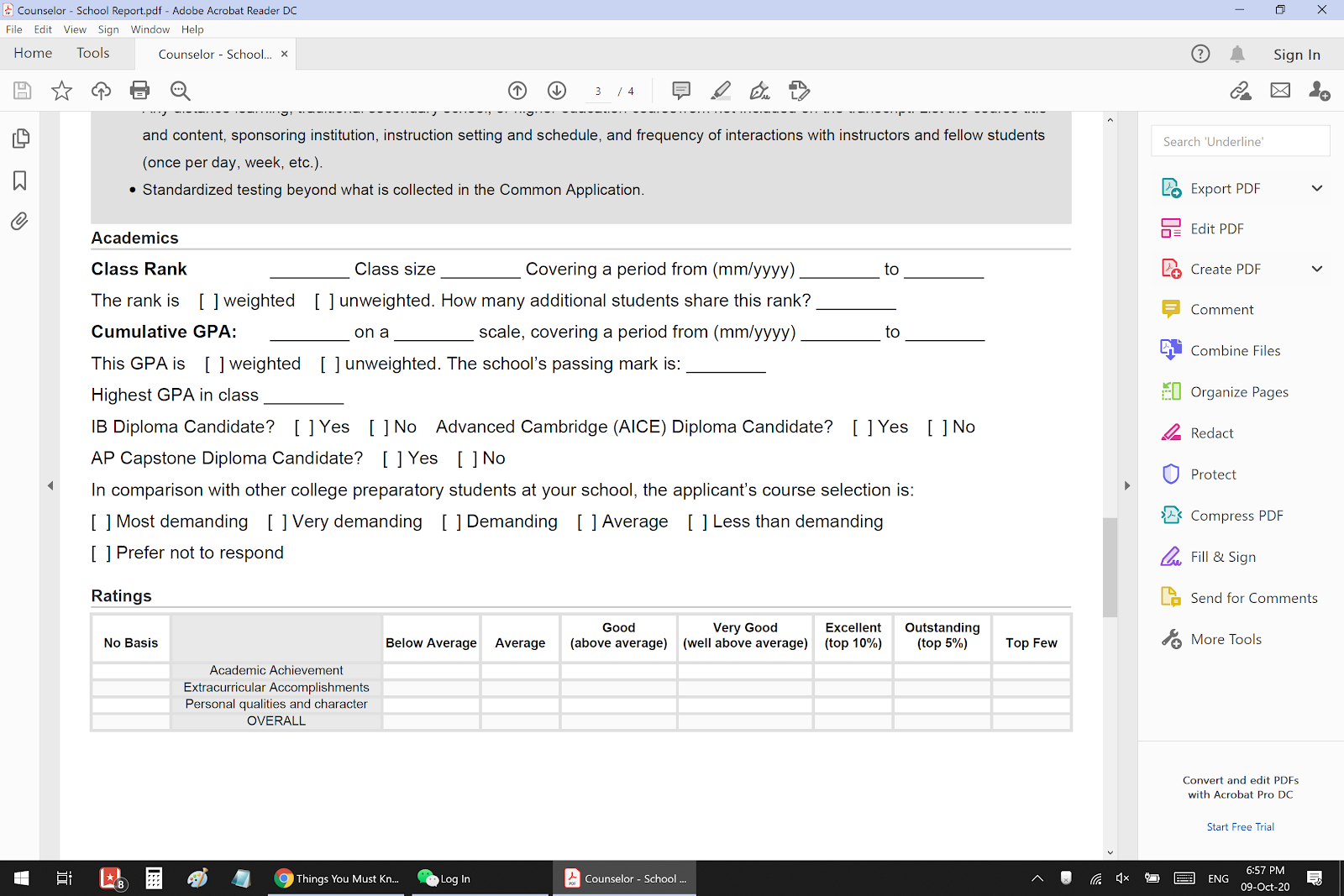Viewport: 1344px width, 896px height.
Task: Check Most demanding course selection box
Action: coord(101,521)
